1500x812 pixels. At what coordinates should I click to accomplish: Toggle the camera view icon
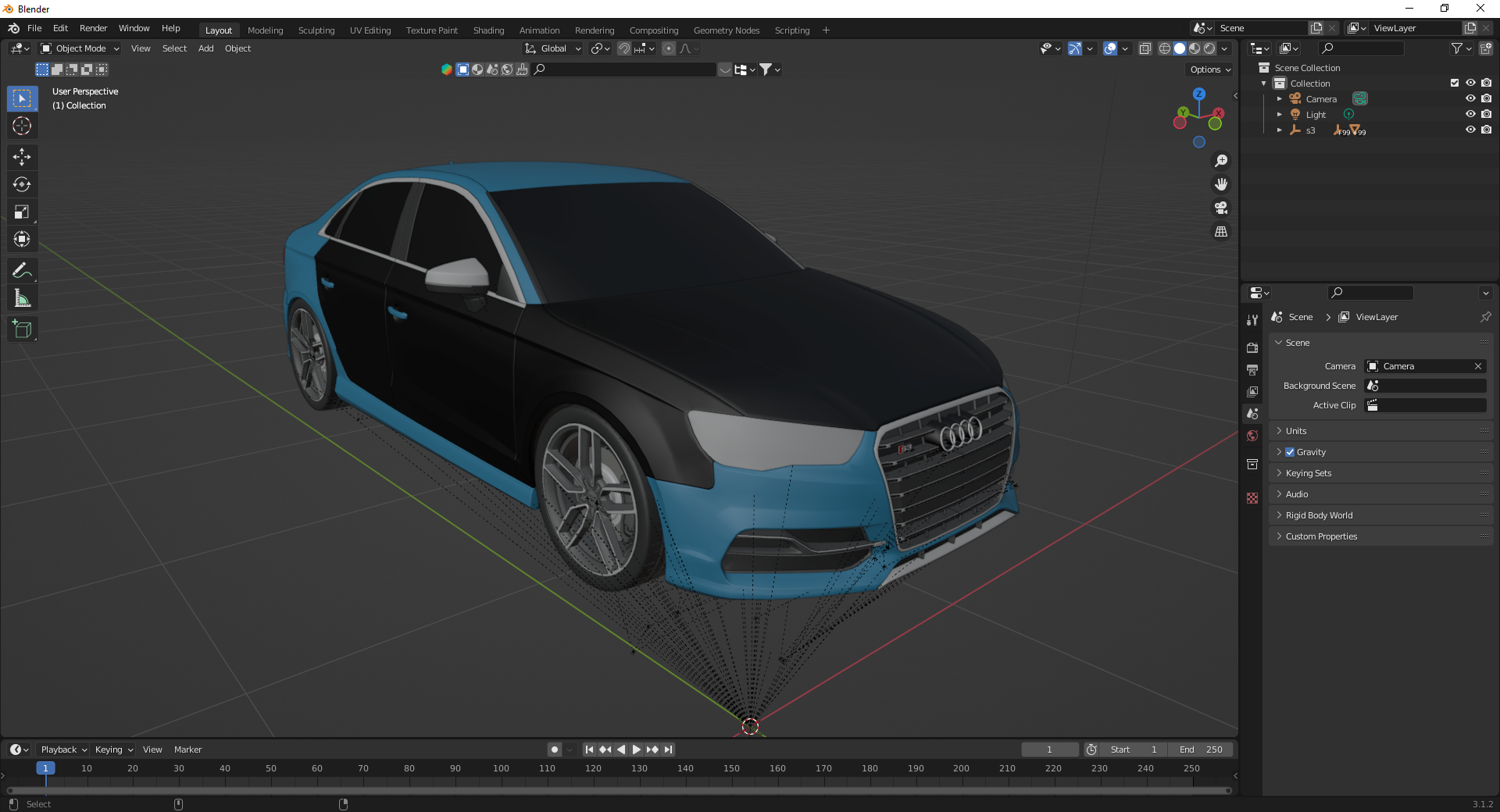click(x=1221, y=208)
